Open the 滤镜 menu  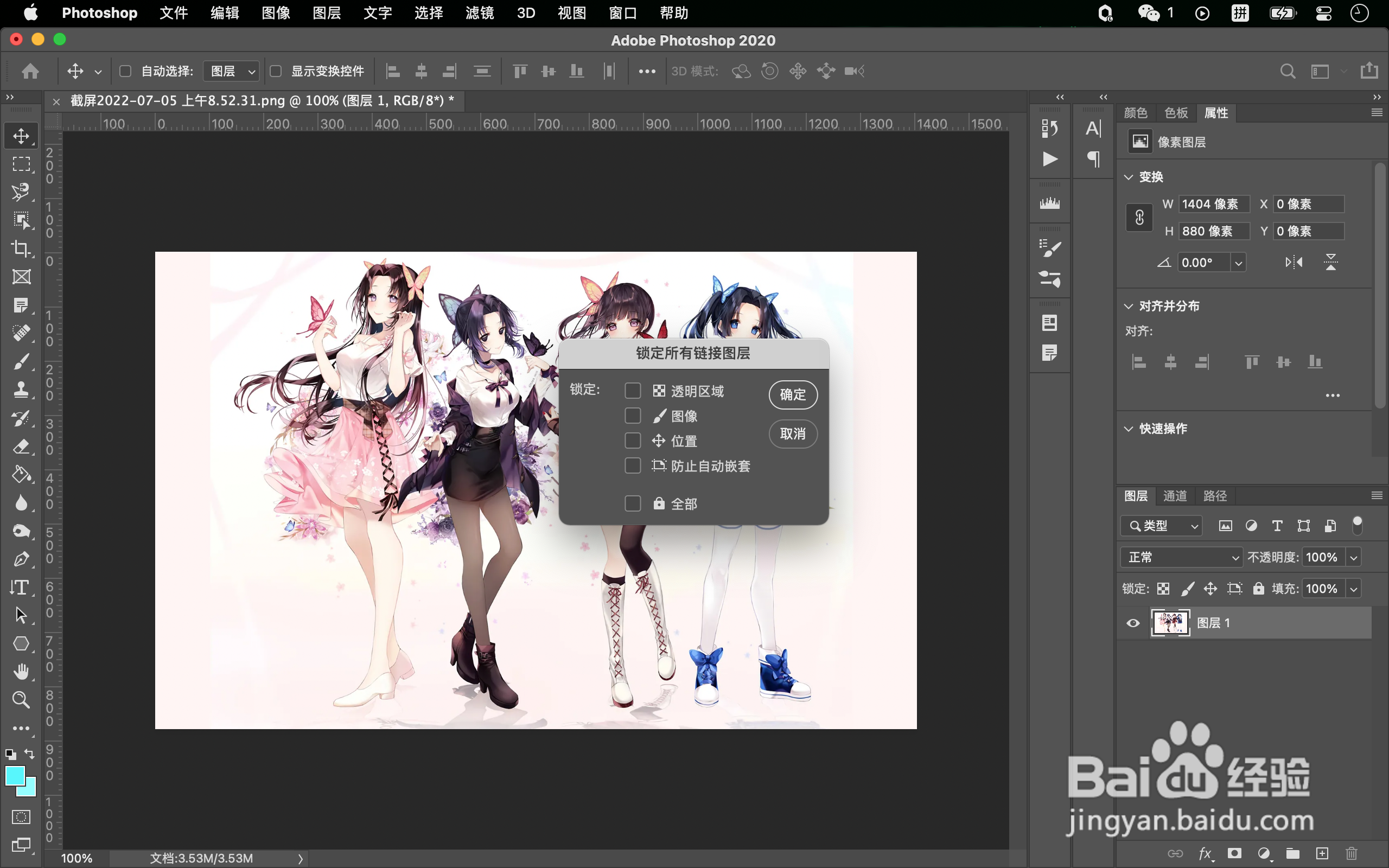pos(479,12)
